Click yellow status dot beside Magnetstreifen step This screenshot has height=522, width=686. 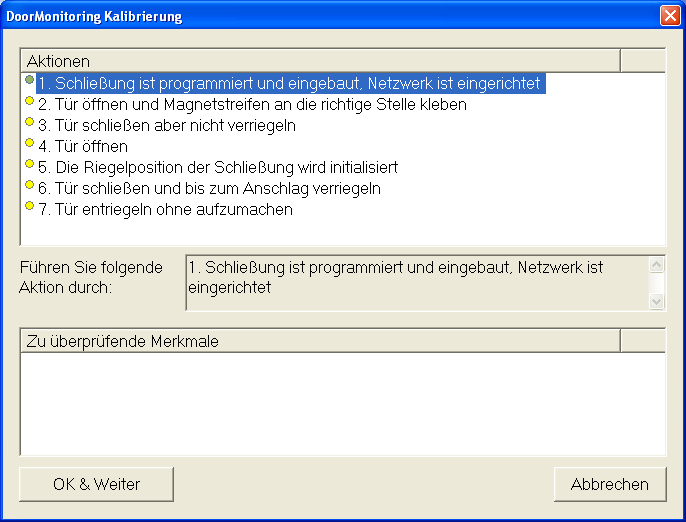click(29, 101)
